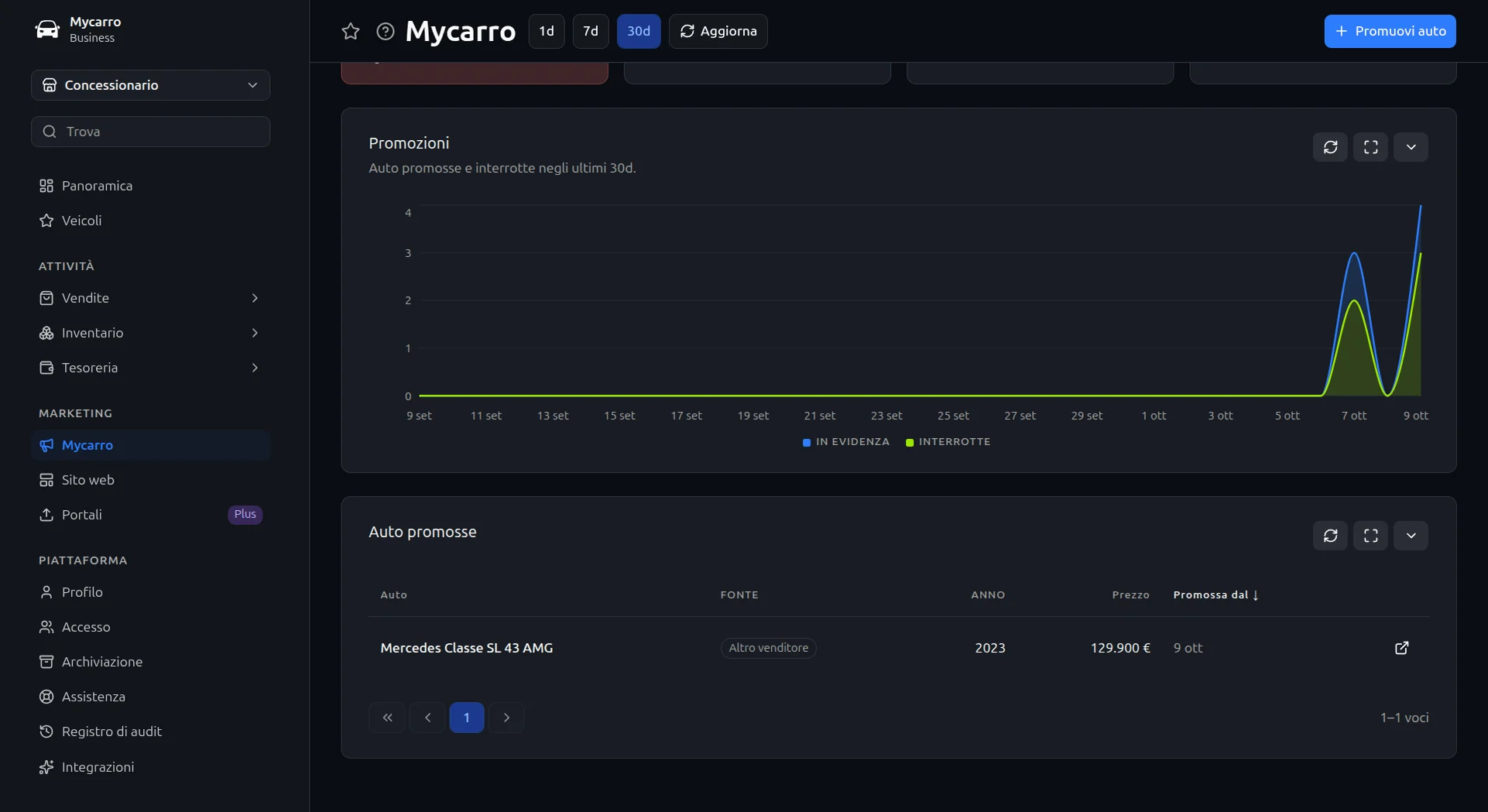The height and width of the screenshot is (812, 1488).
Task: Open the Concessionario dropdown
Action: (150, 85)
